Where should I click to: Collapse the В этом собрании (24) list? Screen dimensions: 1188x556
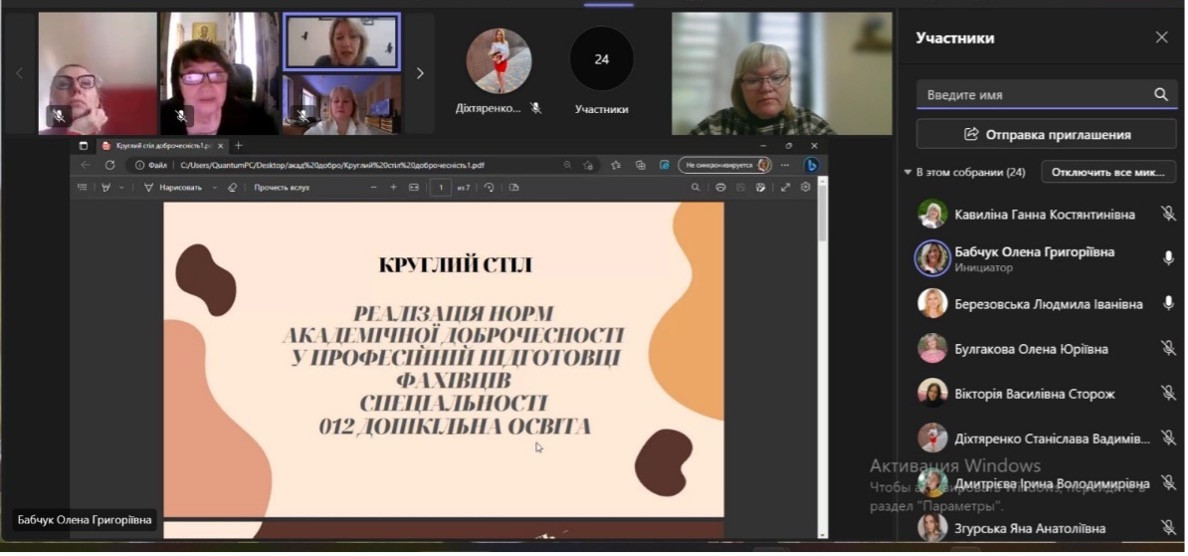[908, 173]
